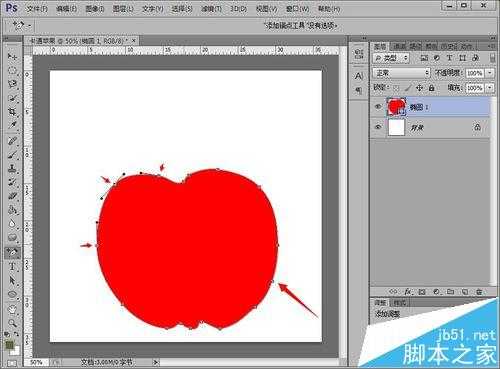Click the new adjustment layer icon
The width and height of the screenshot is (500, 369).
click(436, 292)
